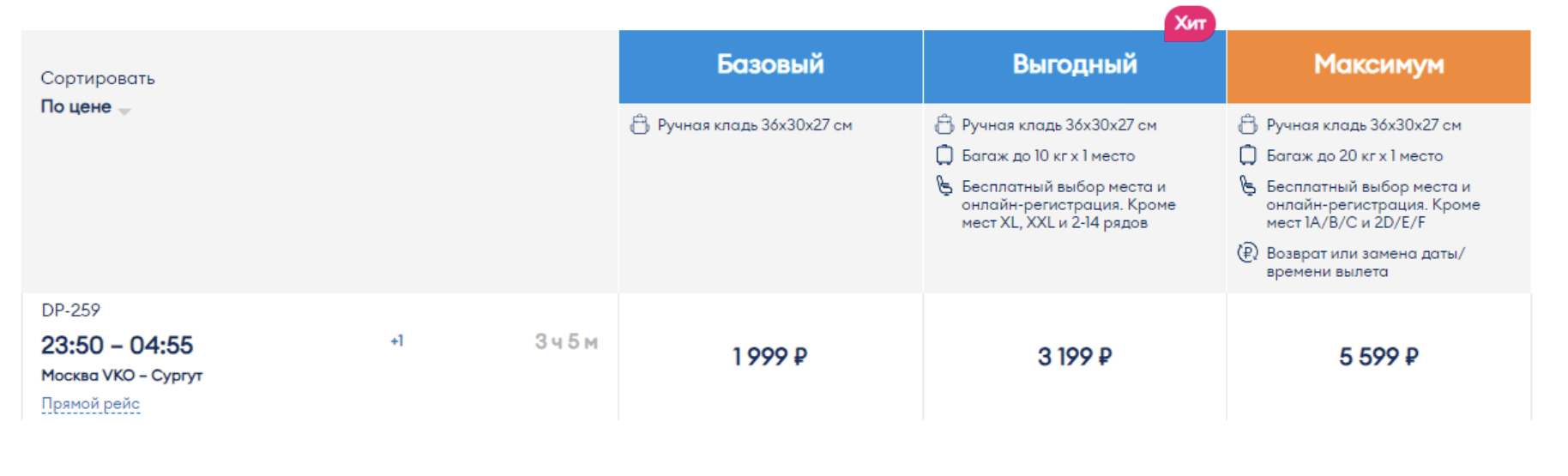Screen dimensions: 1568x476
Task: Select the Базовый tariff header
Action: (x=769, y=65)
